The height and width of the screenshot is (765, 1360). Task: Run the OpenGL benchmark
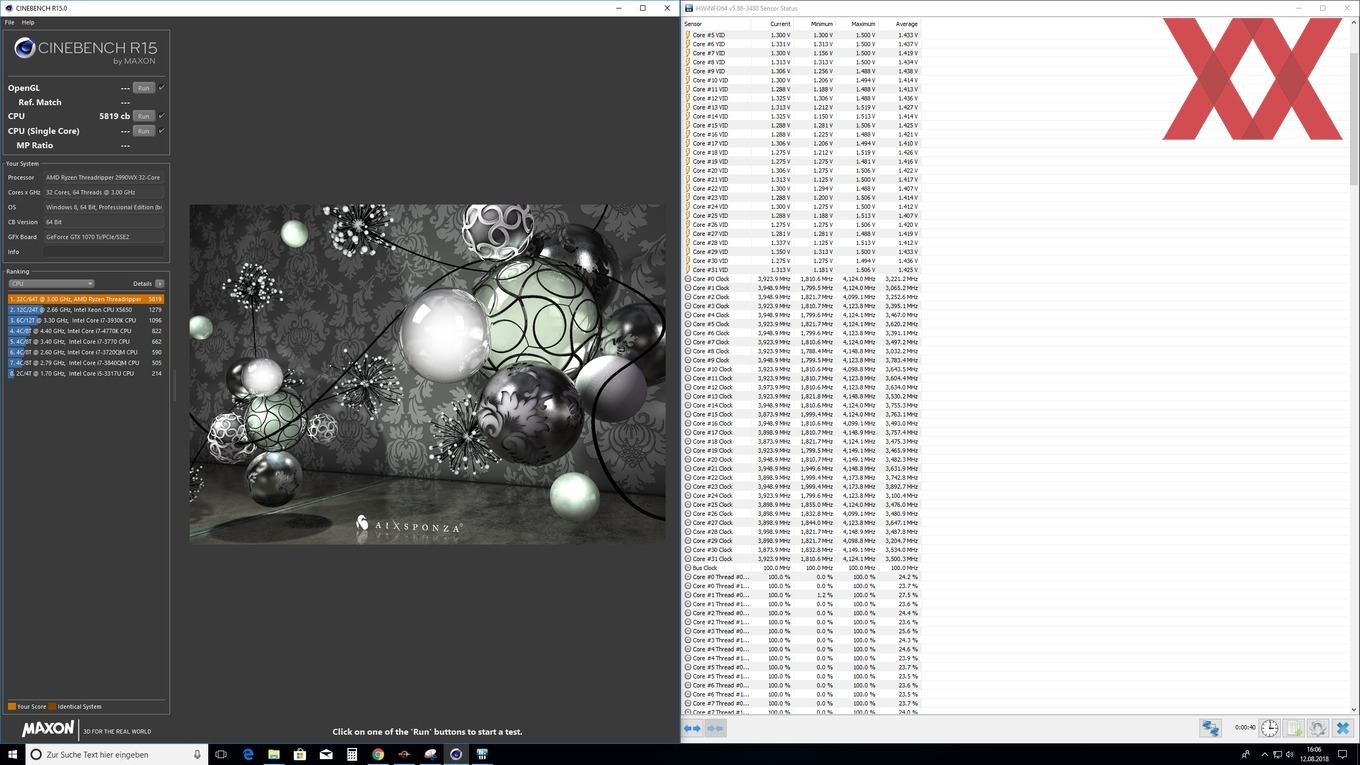coord(144,88)
